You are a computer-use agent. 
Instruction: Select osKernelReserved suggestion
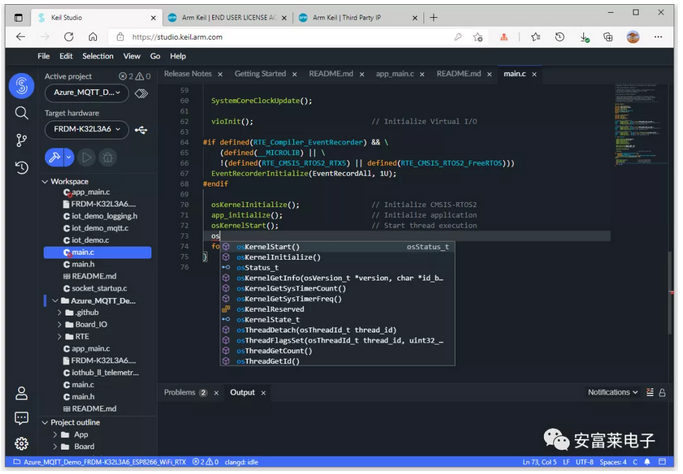click(337, 309)
